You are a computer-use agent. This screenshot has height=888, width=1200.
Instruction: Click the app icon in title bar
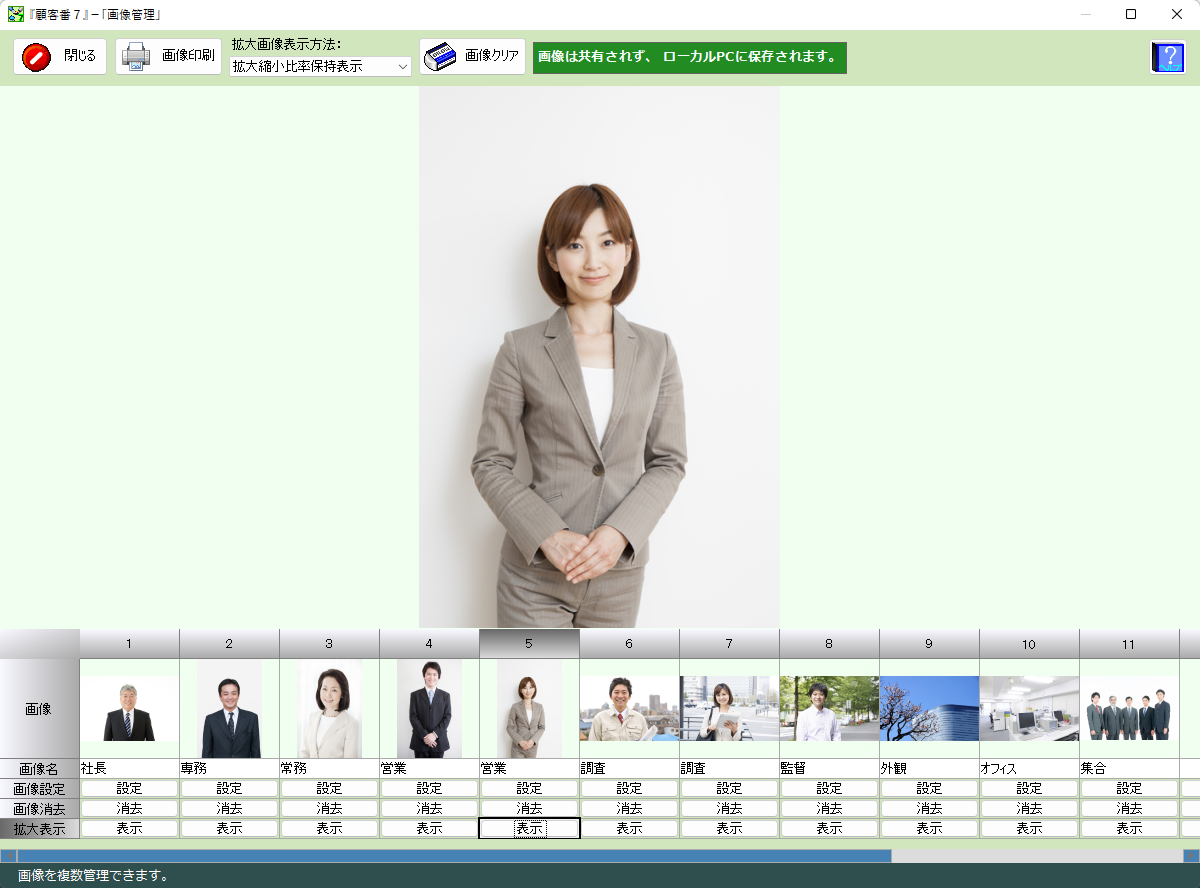[x=16, y=14]
